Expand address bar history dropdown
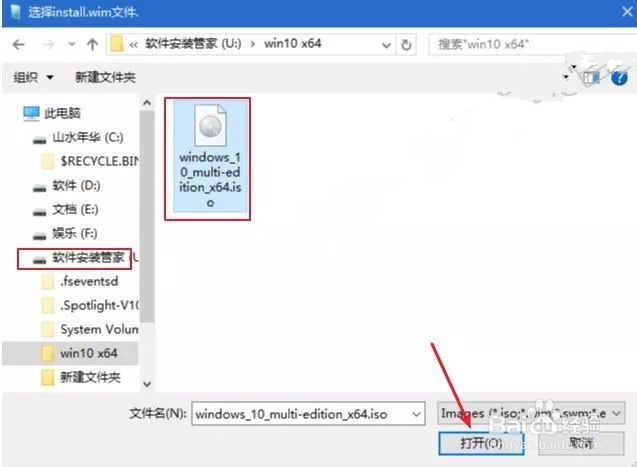The width and height of the screenshot is (637, 467). tap(386, 45)
